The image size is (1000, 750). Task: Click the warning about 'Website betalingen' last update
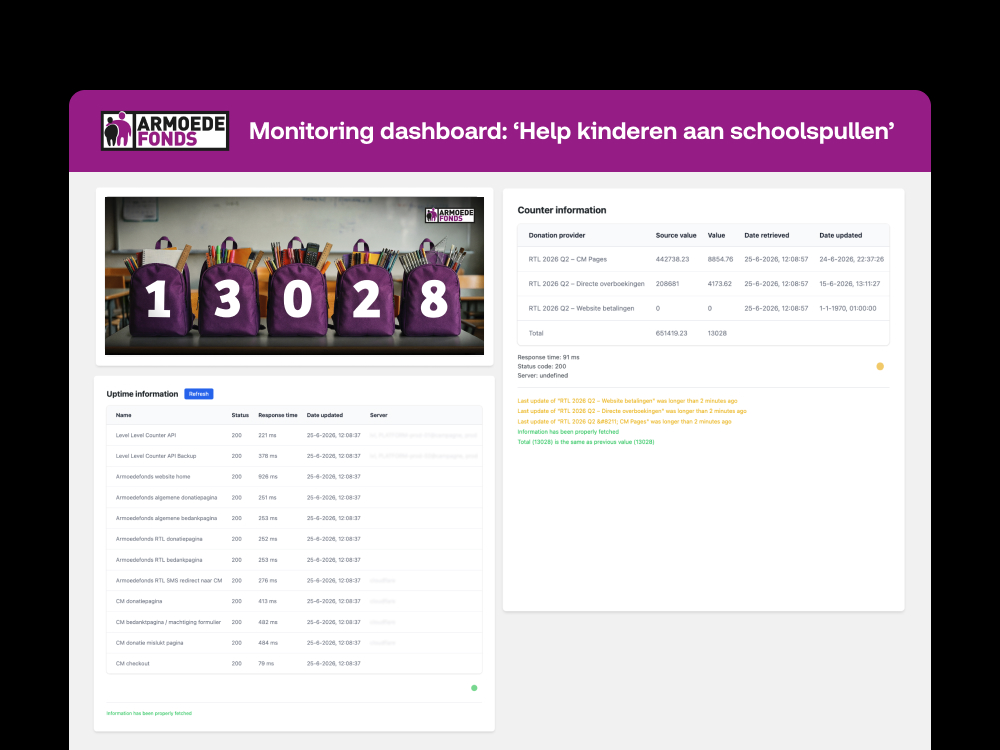[628, 401]
